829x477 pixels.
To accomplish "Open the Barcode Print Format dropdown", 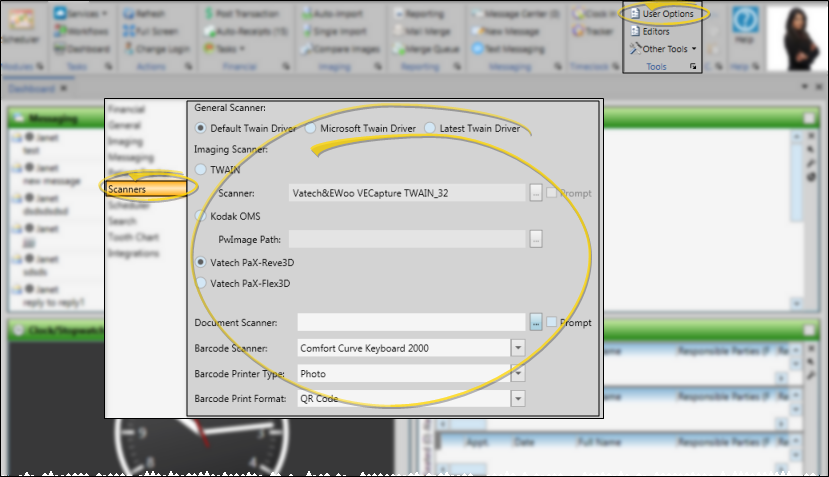I will click(x=518, y=399).
